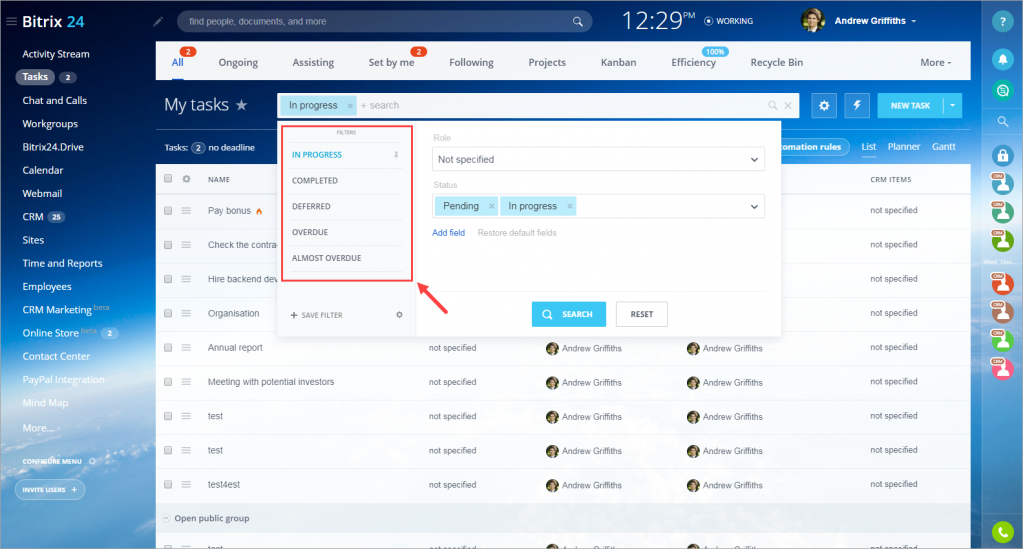
Task: Open table column settings gear icon
Action: tap(187, 179)
